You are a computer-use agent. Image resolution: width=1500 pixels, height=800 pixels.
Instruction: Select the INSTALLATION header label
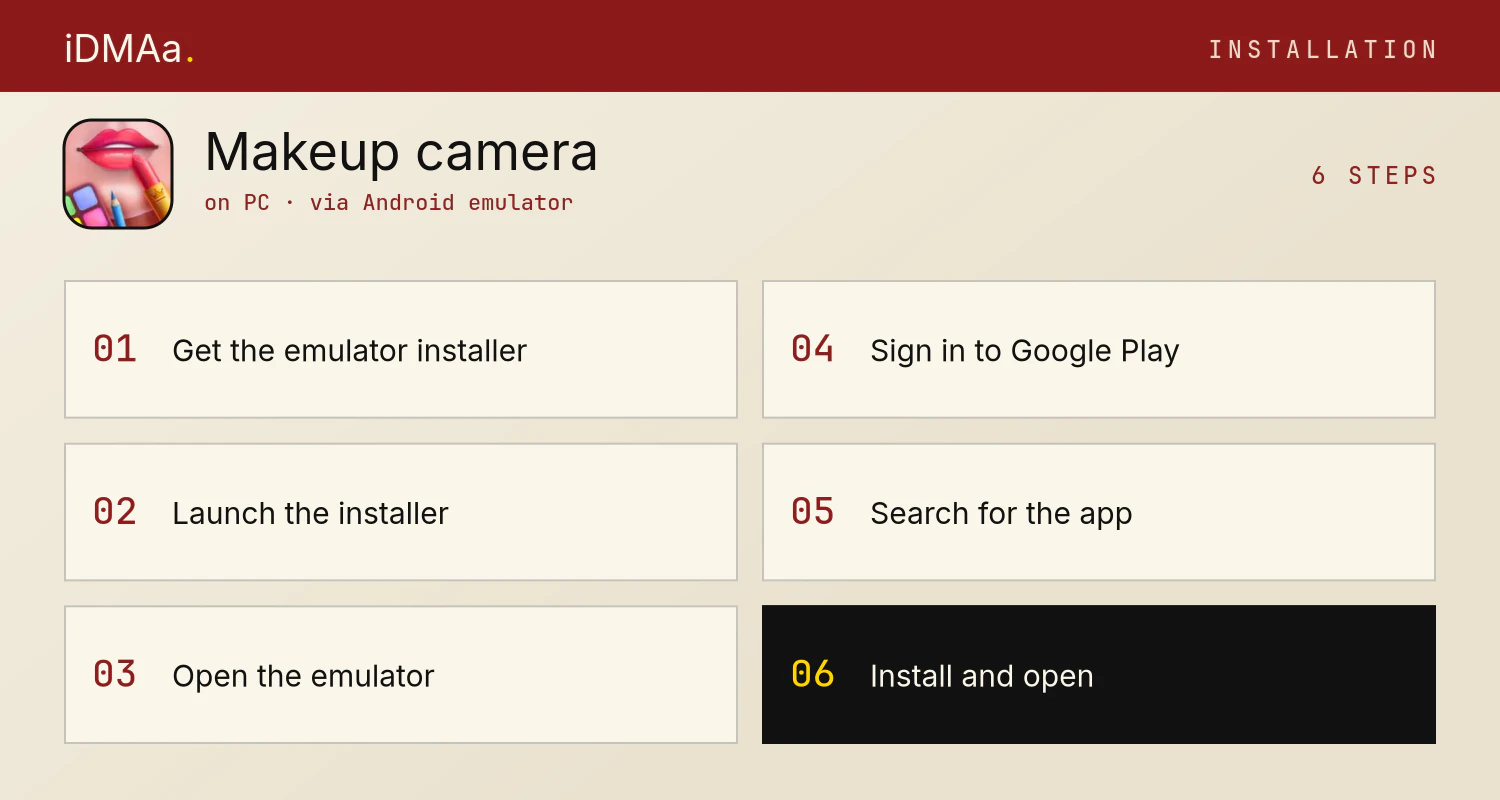(1322, 49)
